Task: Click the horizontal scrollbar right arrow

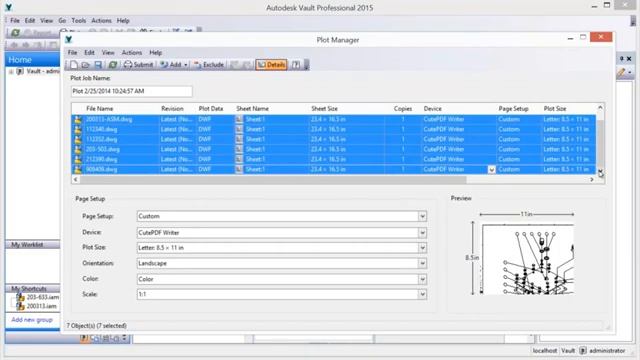Action: tap(592, 179)
